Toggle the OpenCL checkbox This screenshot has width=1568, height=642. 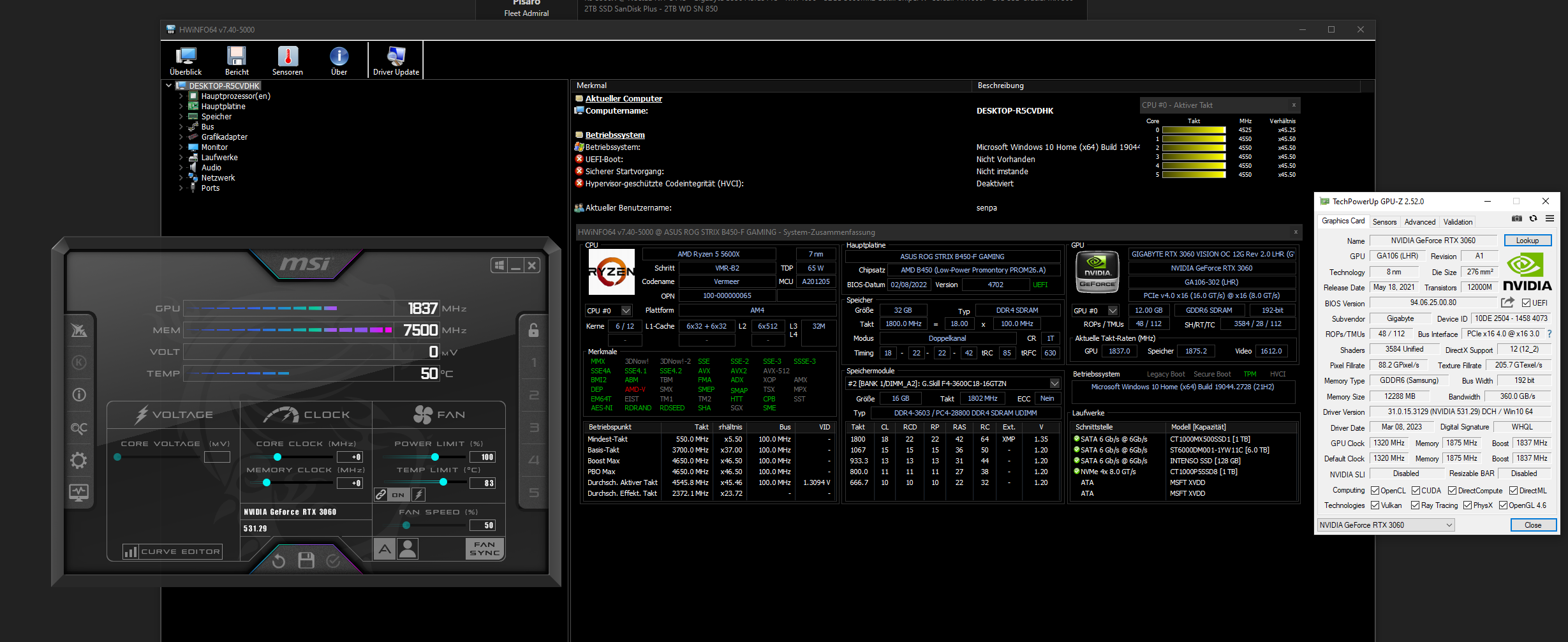(x=1375, y=491)
